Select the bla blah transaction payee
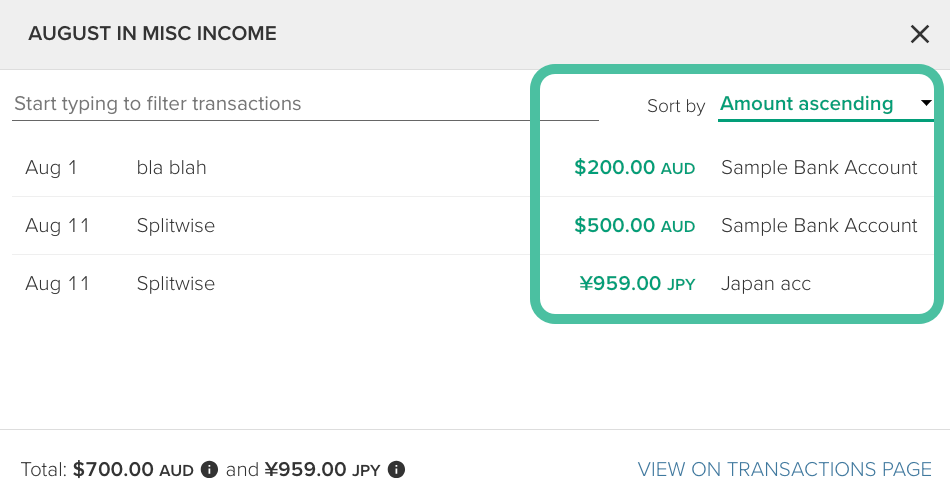The width and height of the screenshot is (950, 502). pyautogui.click(x=171, y=168)
